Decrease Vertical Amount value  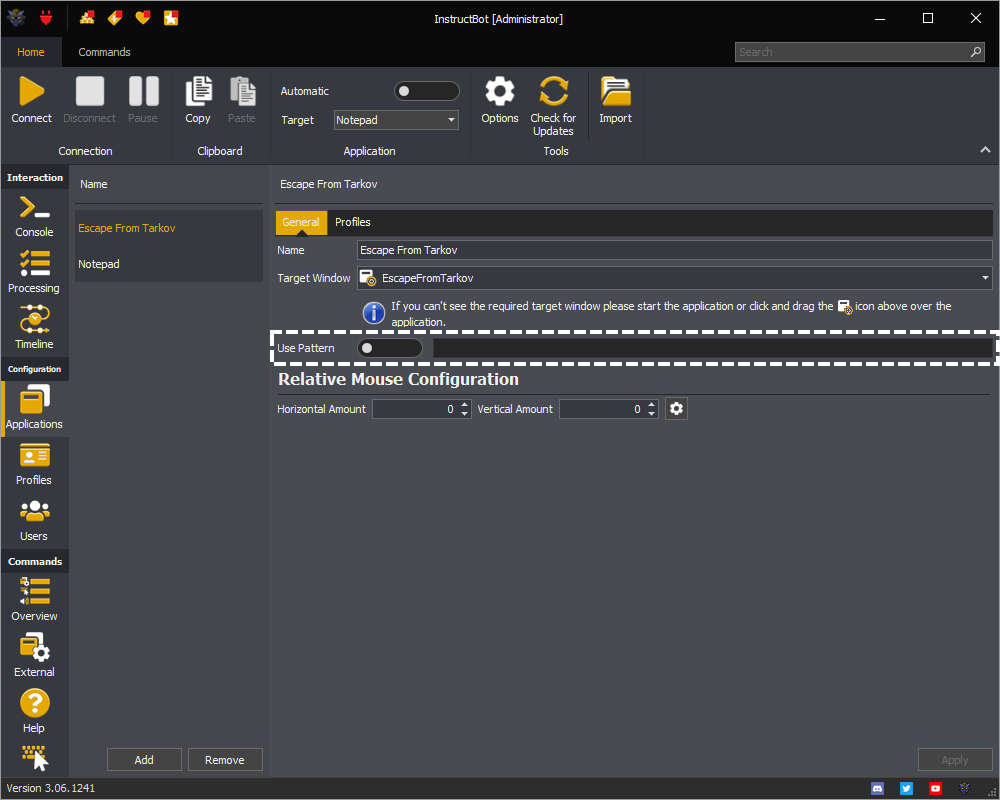coord(651,413)
